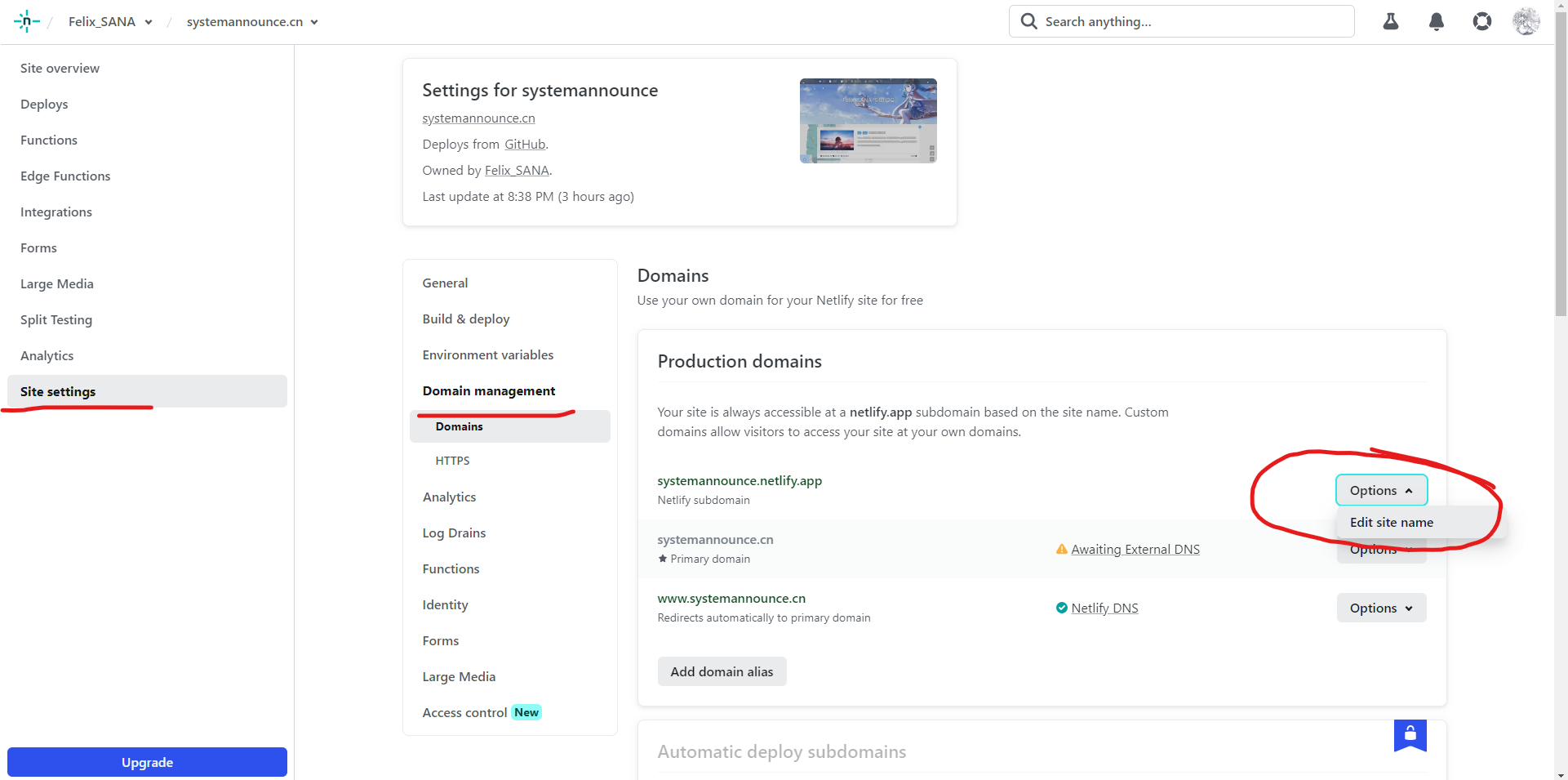Click the Last update at 8:38 PM text

(x=528, y=196)
